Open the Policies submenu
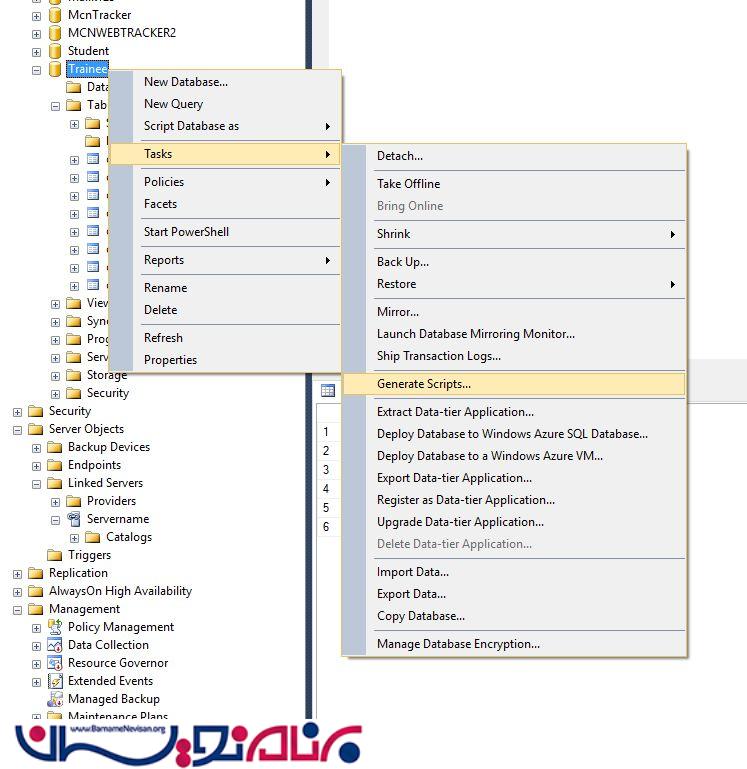The height and width of the screenshot is (769, 747). (225, 182)
